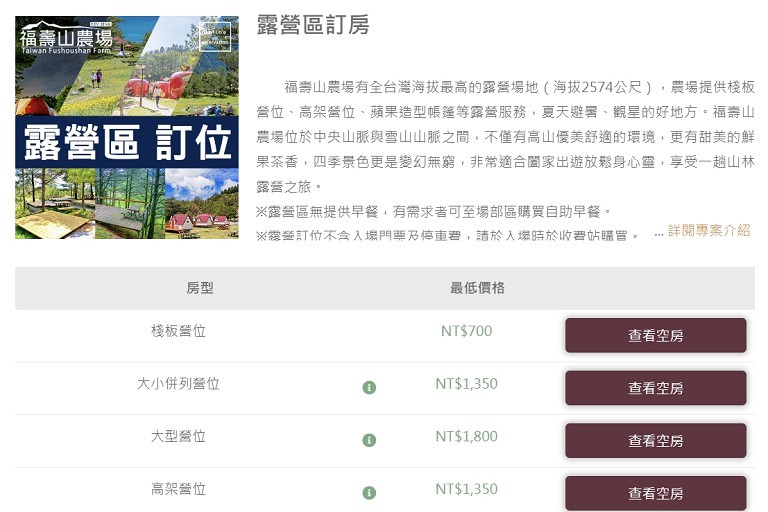Select the 大型營位 room type text
The width and height of the screenshot is (768, 512).
click(178, 436)
